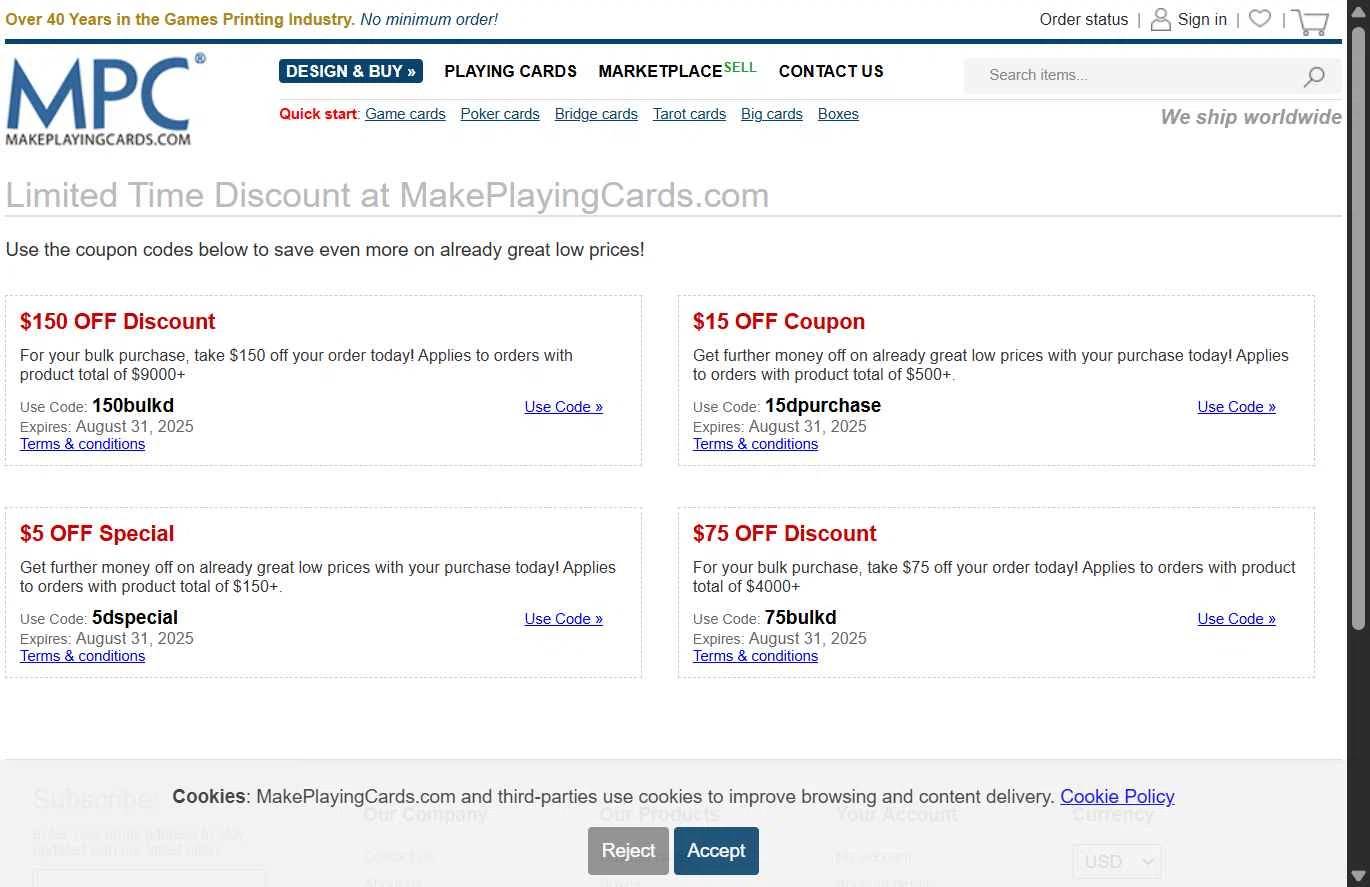The height and width of the screenshot is (887, 1370).
Task: Click the $75 OFF Discount heading
Action: [x=785, y=534]
